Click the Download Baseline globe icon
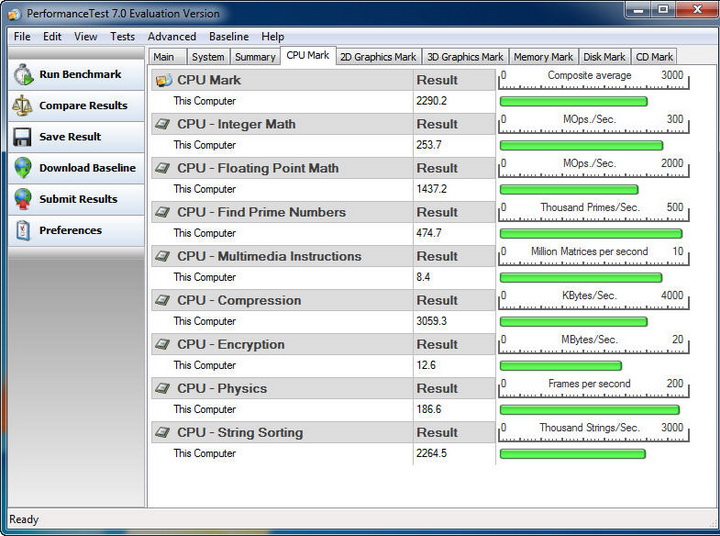Viewport: 720px width, 536px height. [x=22, y=168]
